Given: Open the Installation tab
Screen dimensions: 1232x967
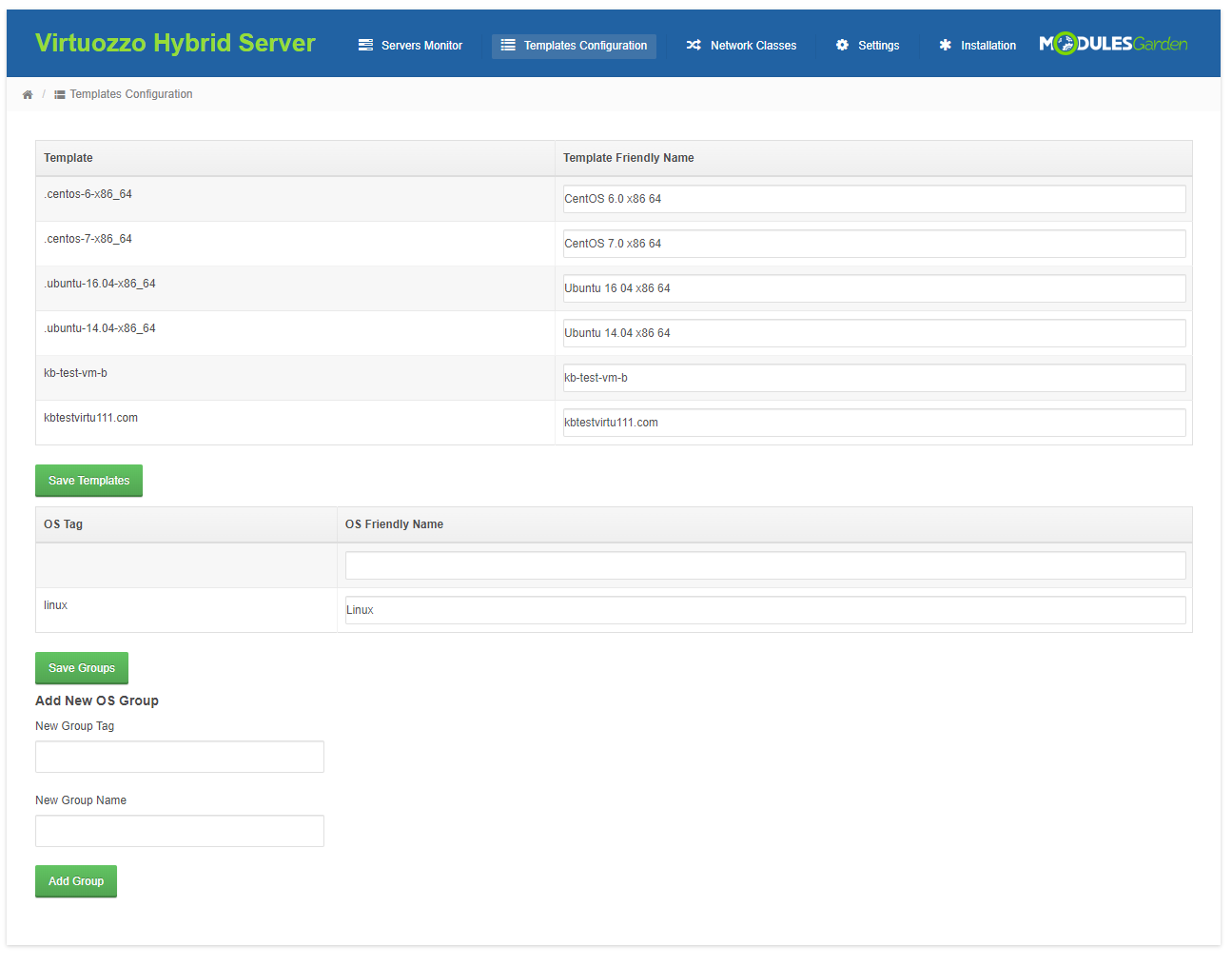Looking at the screenshot, I should click(978, 46).
